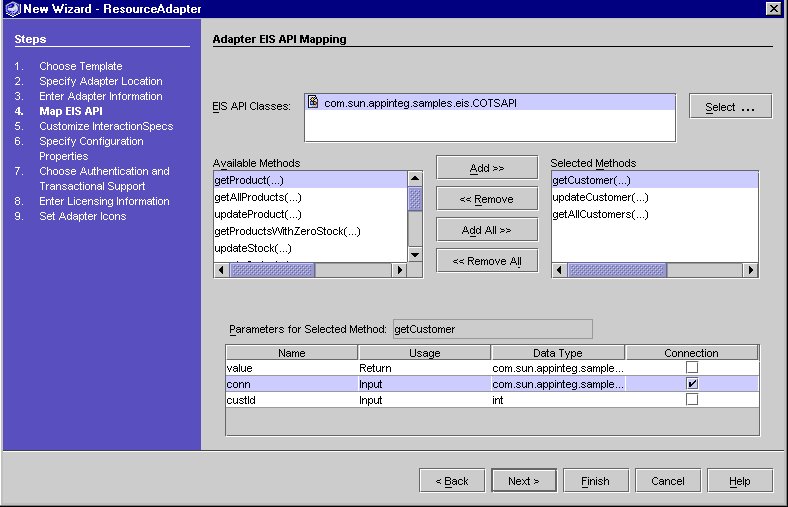Go back with the < Back button

(x=452, y=481)
